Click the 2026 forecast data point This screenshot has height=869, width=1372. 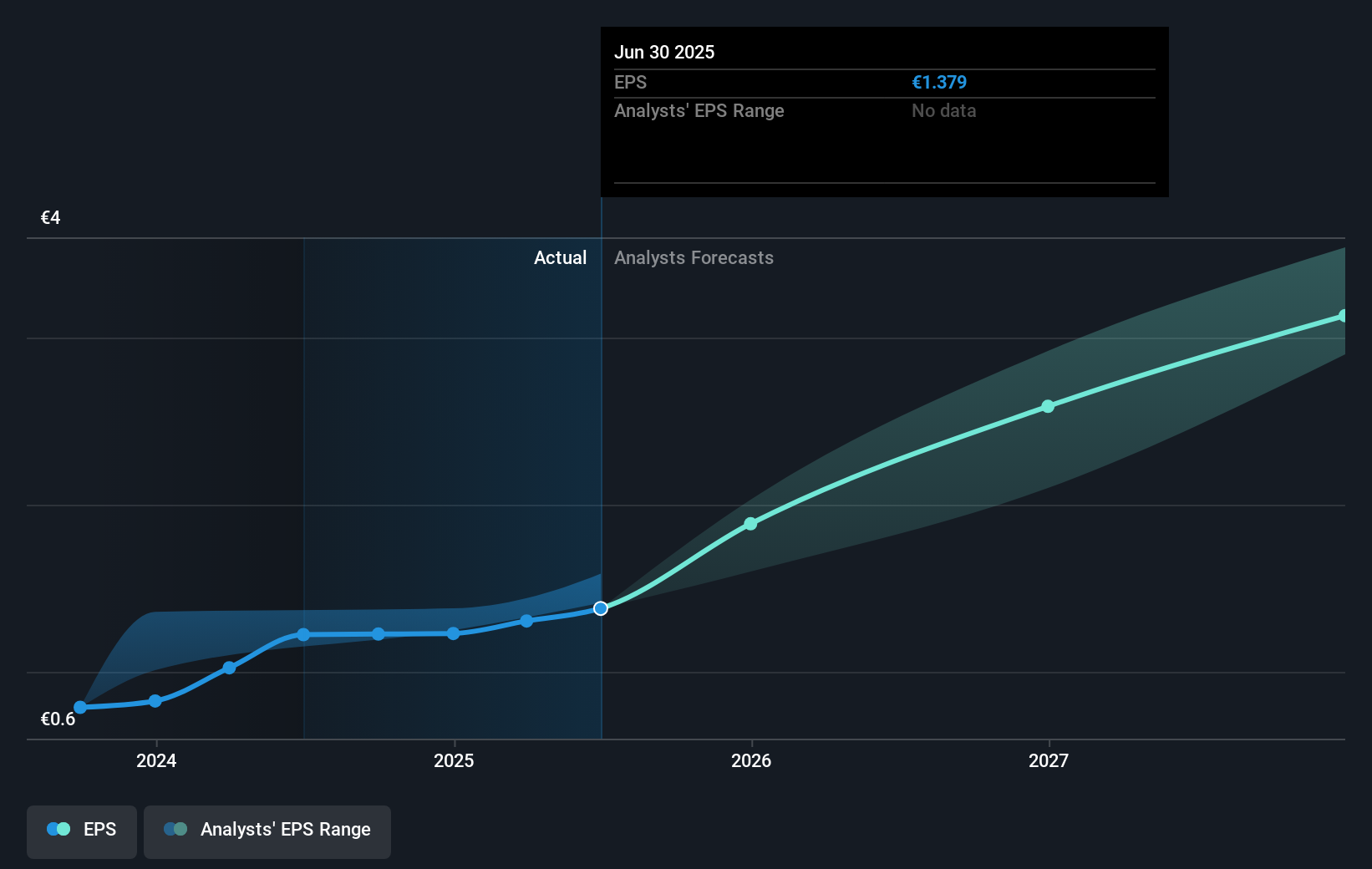tap(750, 524)
